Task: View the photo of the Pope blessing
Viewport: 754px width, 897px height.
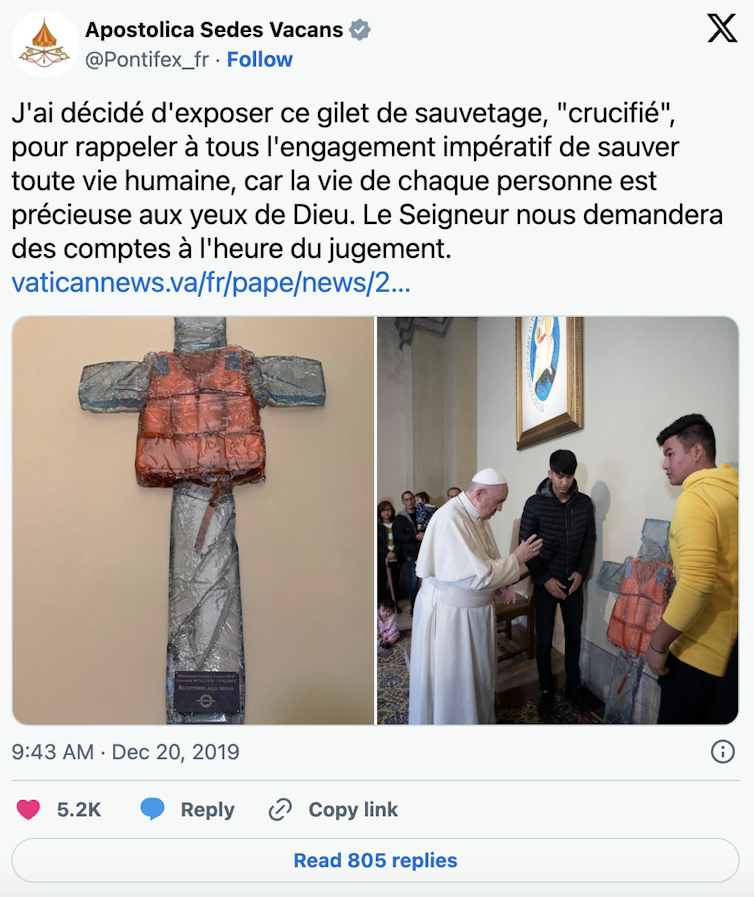Action: [558, 521]
